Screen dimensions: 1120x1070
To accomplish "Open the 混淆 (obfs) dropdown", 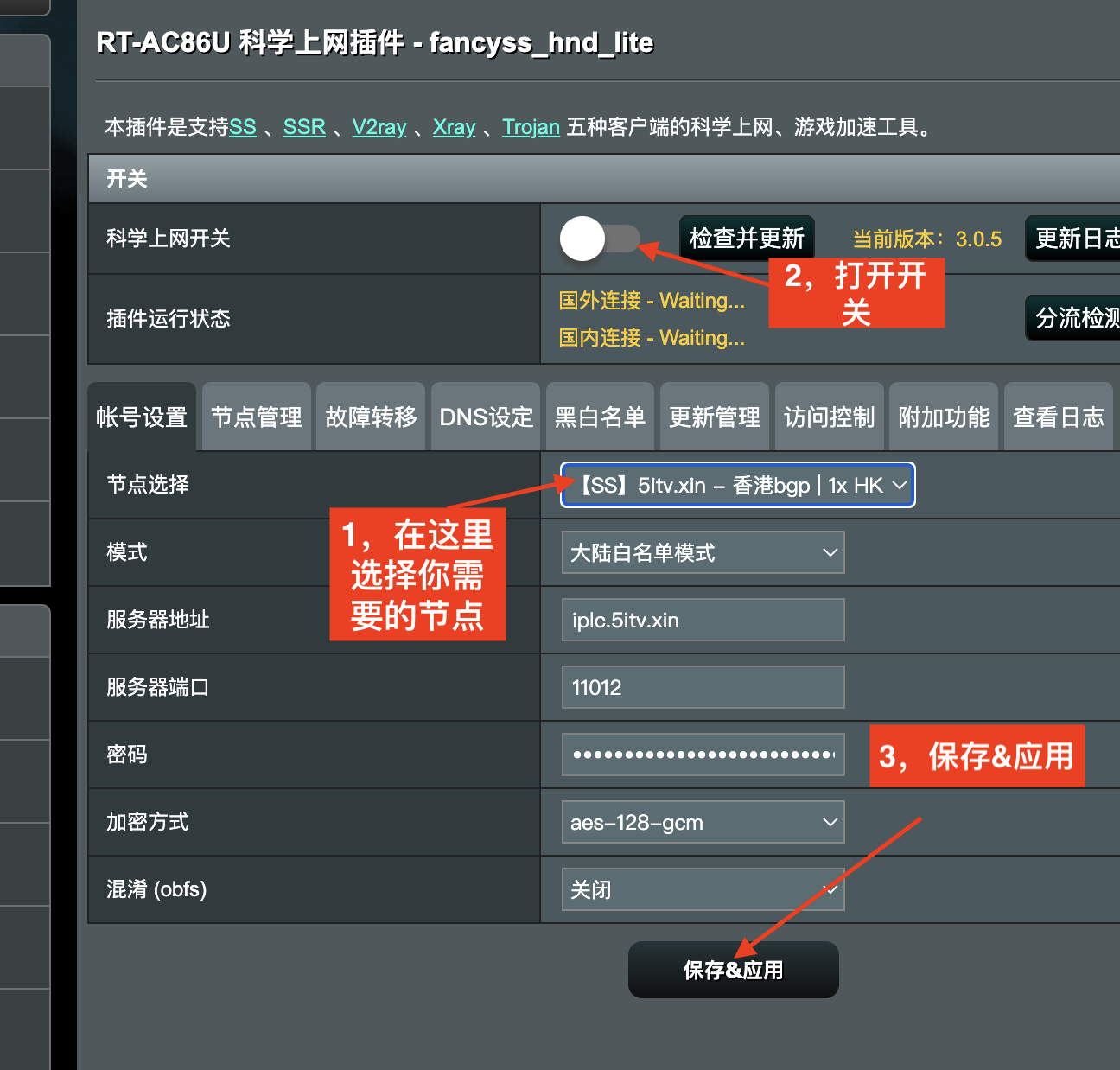I will 703,889.
